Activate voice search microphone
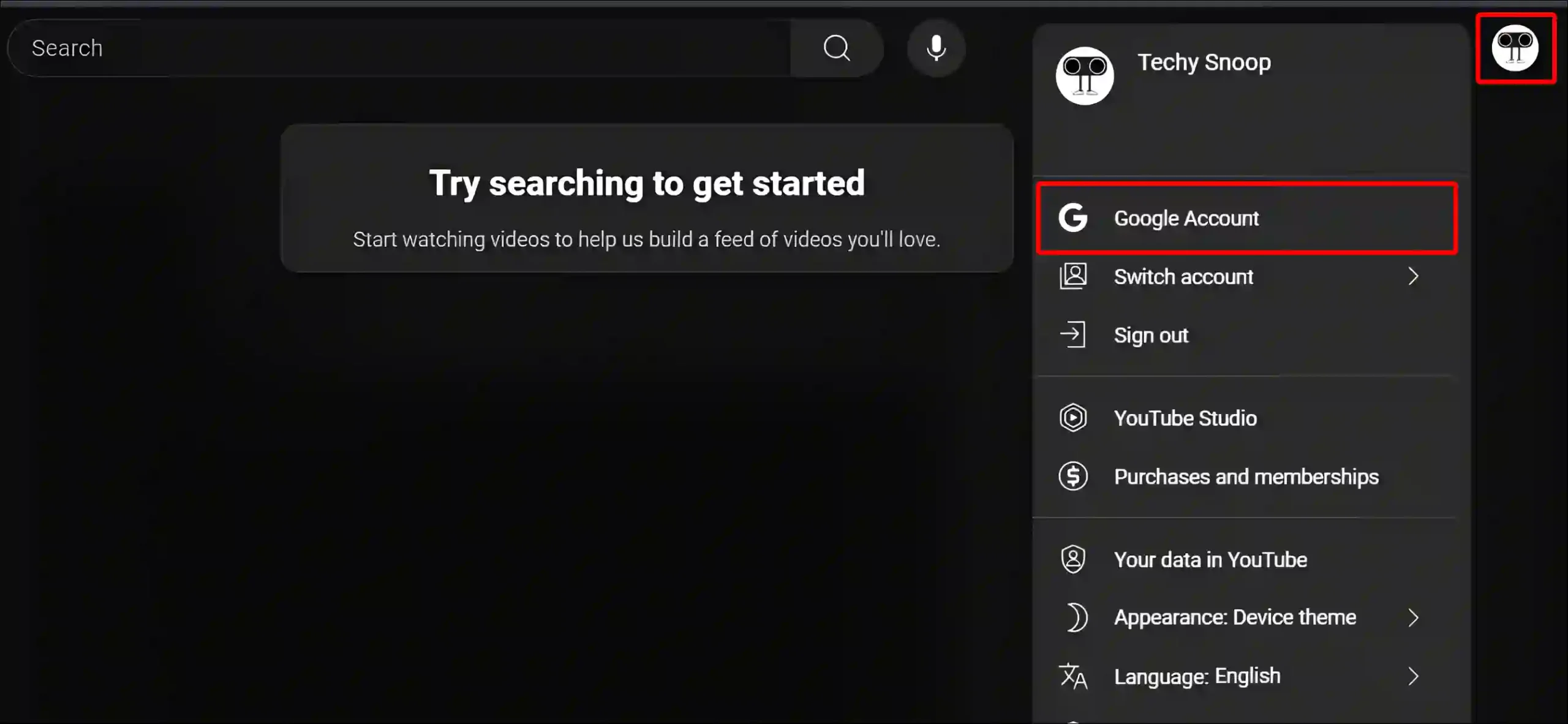The image size is (1568, 724). pos(936,48)
